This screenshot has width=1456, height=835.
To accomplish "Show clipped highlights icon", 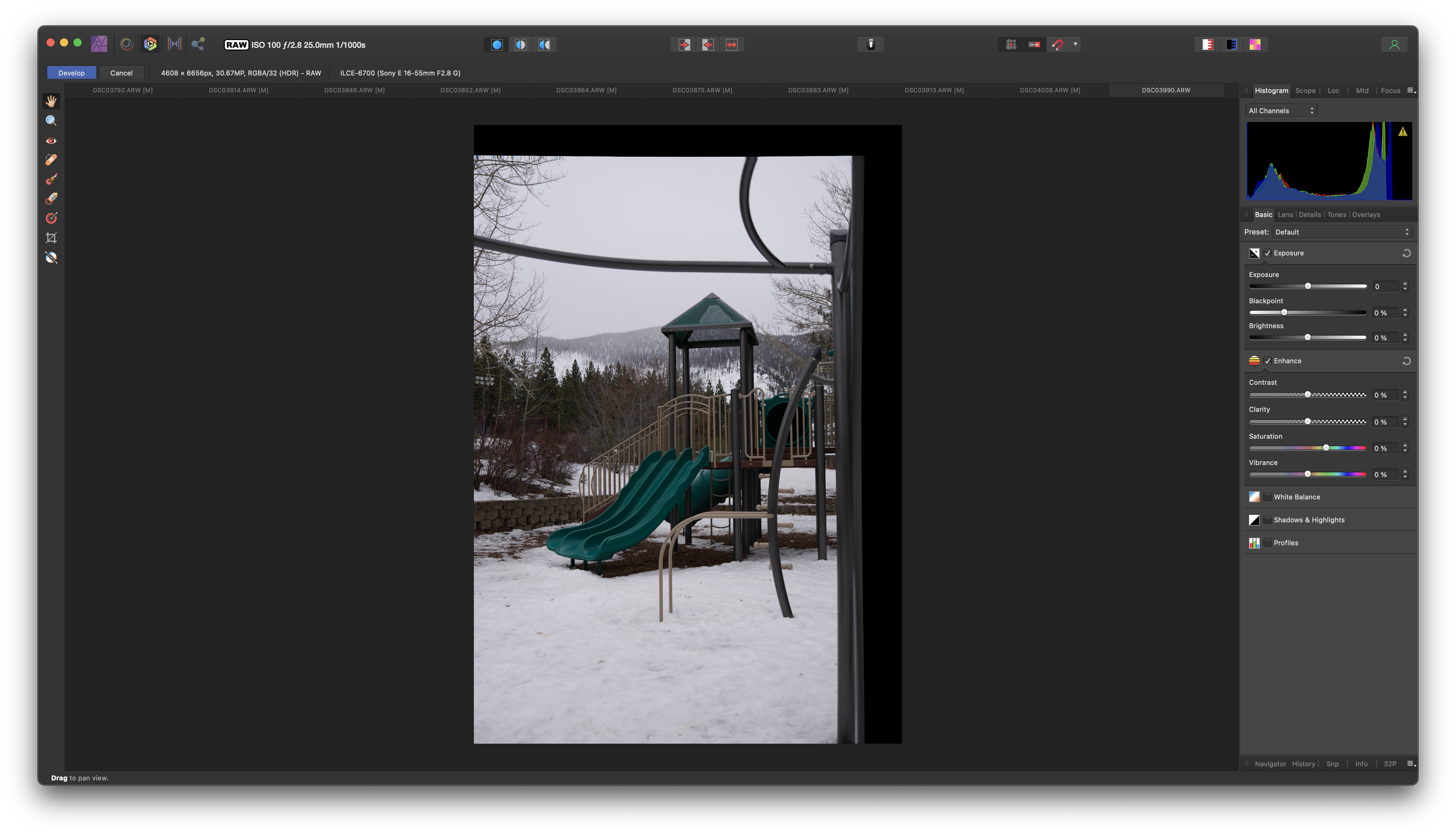I will click(x=1208, y=45).
